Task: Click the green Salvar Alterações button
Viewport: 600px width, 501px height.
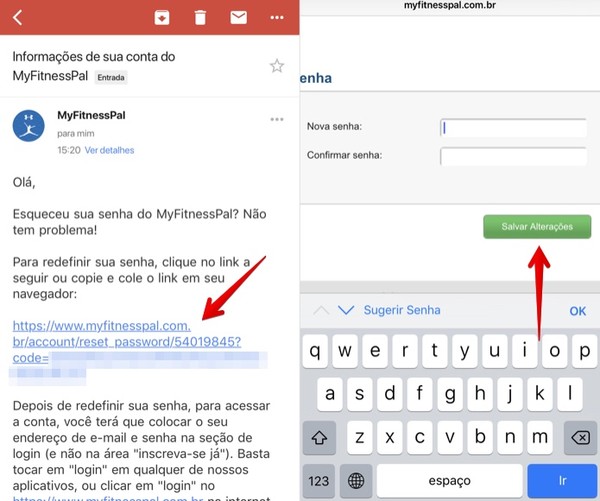Action: (x=537, y=227)
